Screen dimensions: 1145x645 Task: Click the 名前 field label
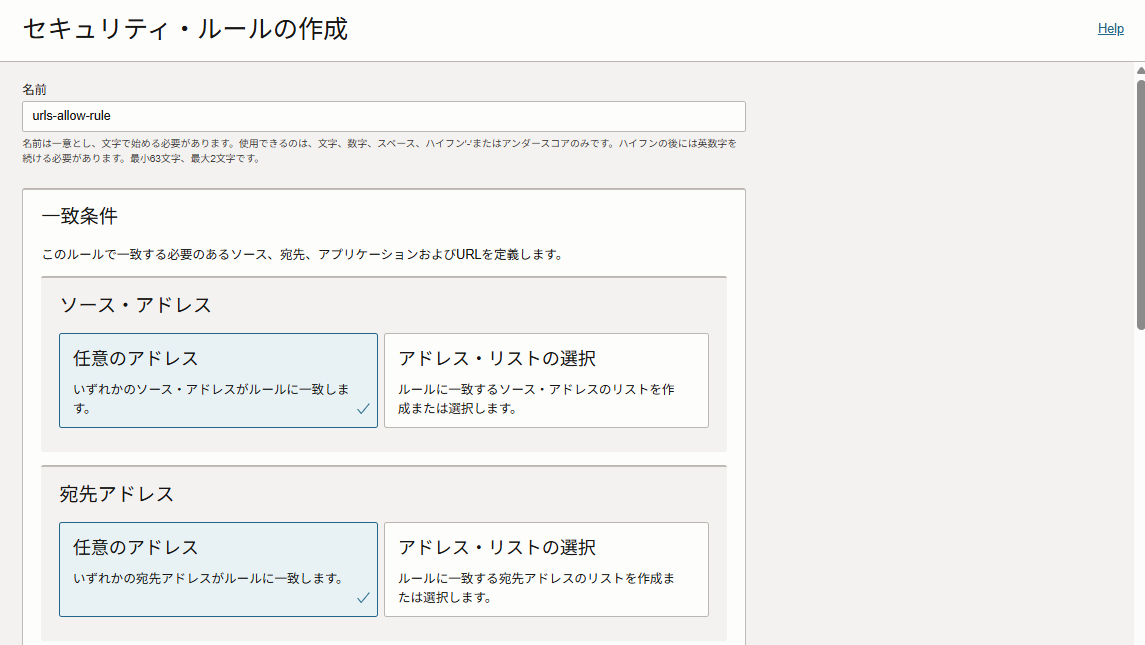(x=35, y=90)
